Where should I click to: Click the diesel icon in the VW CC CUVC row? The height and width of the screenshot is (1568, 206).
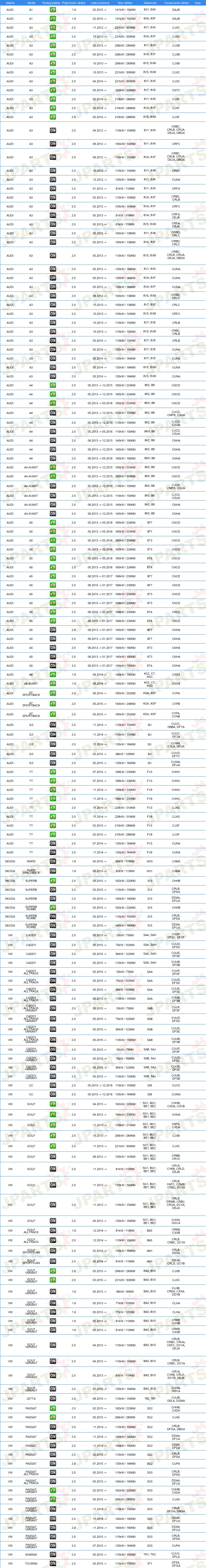(53, 1085)
